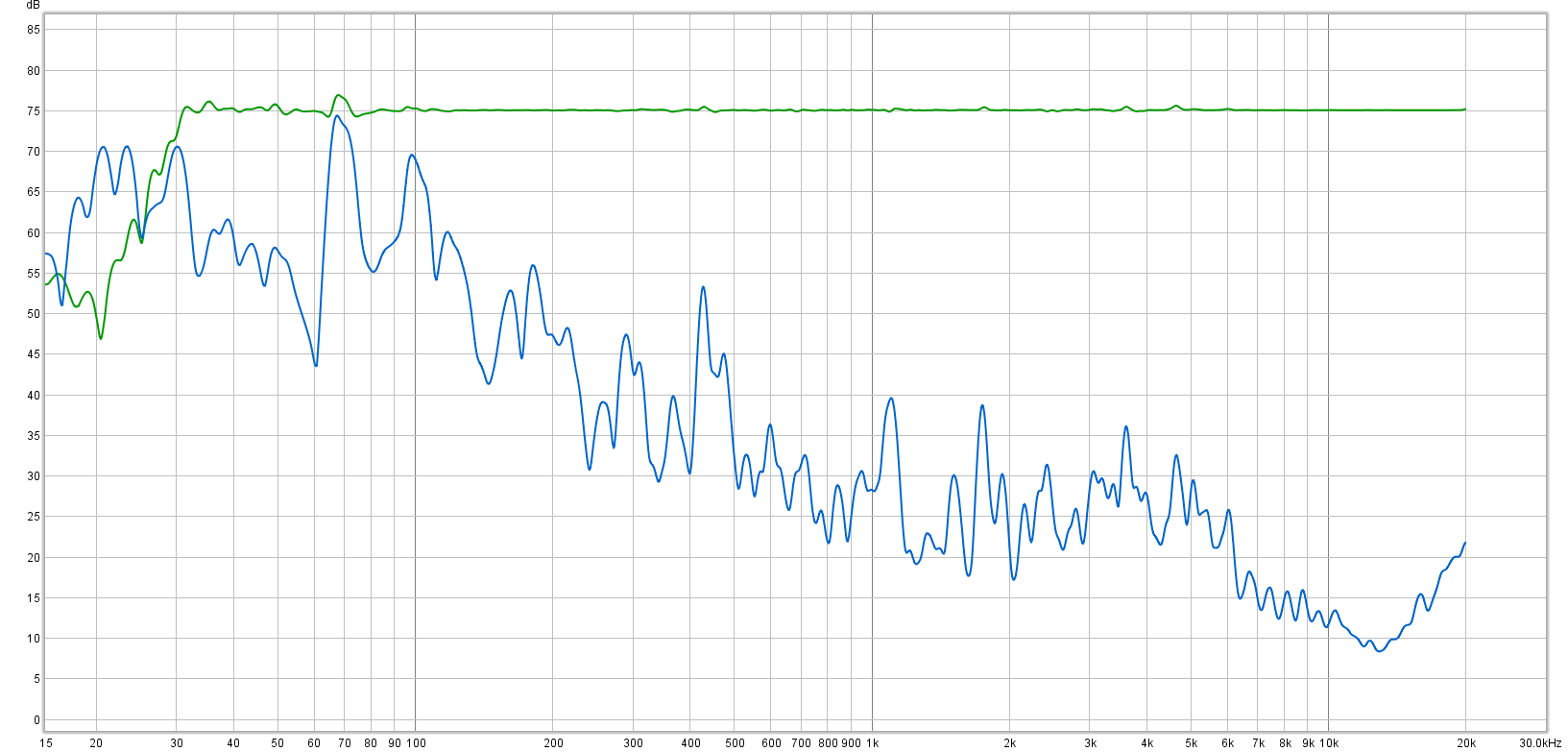Click the 20k frequency axis label
The image size is (1568, 752).
(1466, 743)
